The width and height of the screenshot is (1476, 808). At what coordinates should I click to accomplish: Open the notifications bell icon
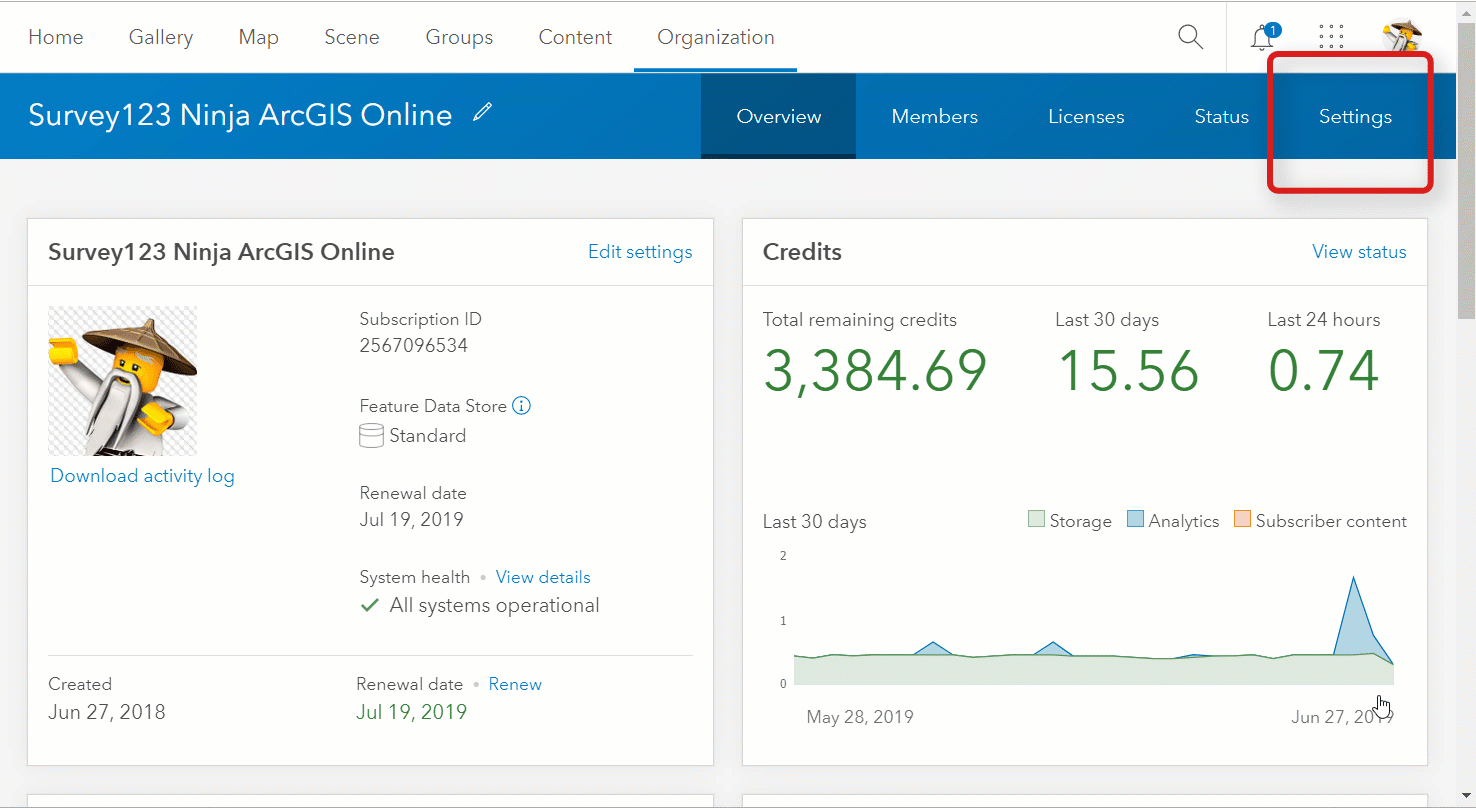tap(1262, 38)
